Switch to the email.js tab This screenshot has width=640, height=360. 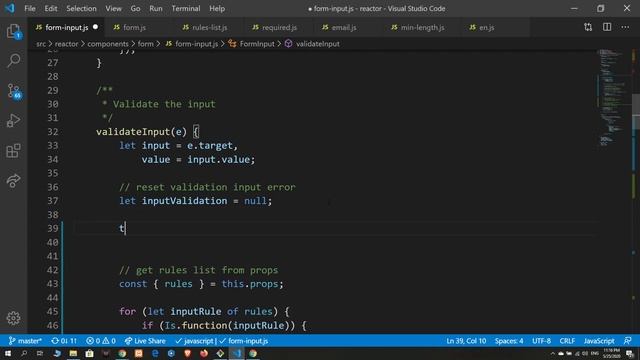tap(344, 27)
